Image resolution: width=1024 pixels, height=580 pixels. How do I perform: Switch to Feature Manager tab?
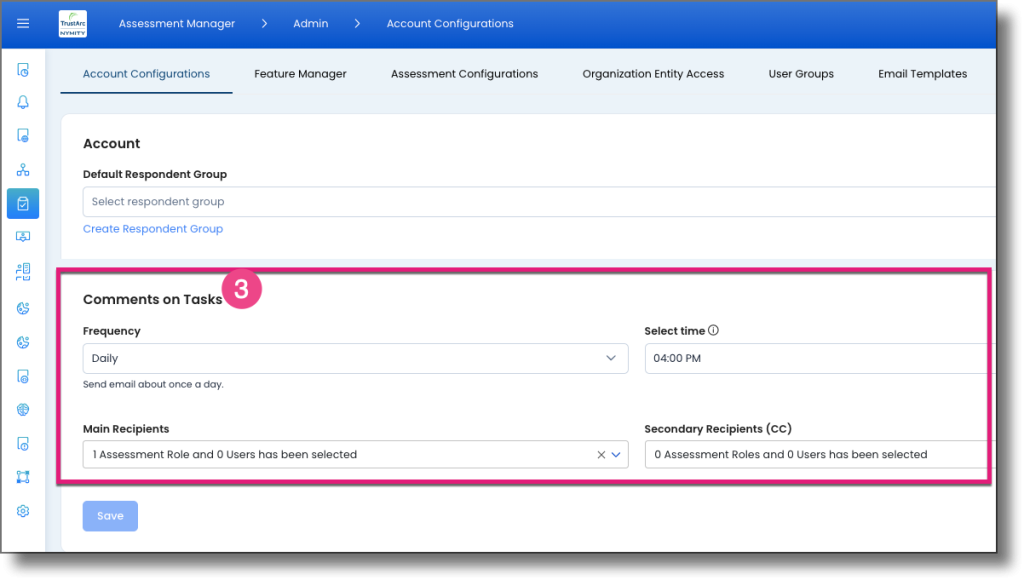coord(300,74)
